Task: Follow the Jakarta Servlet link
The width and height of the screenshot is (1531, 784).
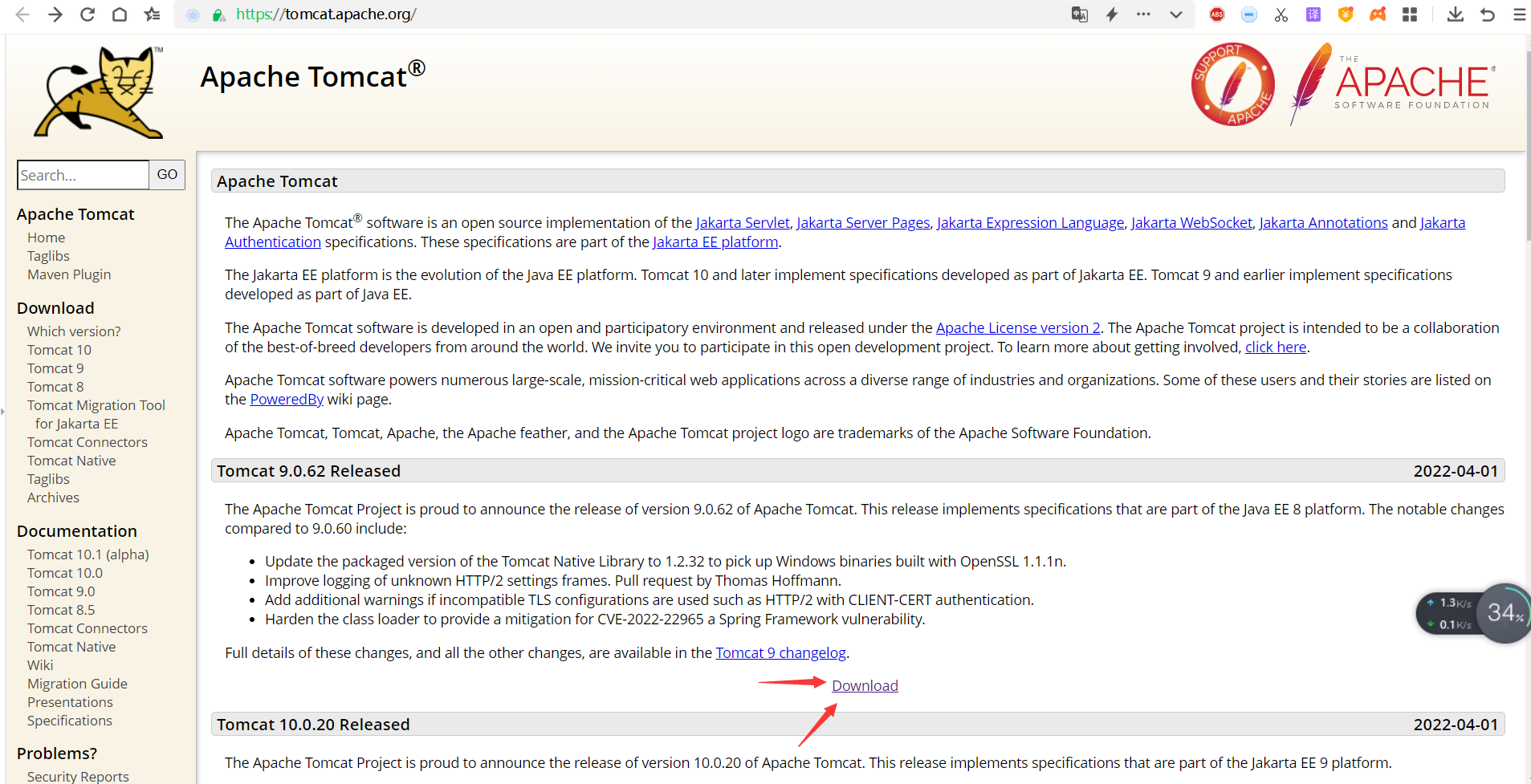Action: pyautogui.click(x=743, y=223)
